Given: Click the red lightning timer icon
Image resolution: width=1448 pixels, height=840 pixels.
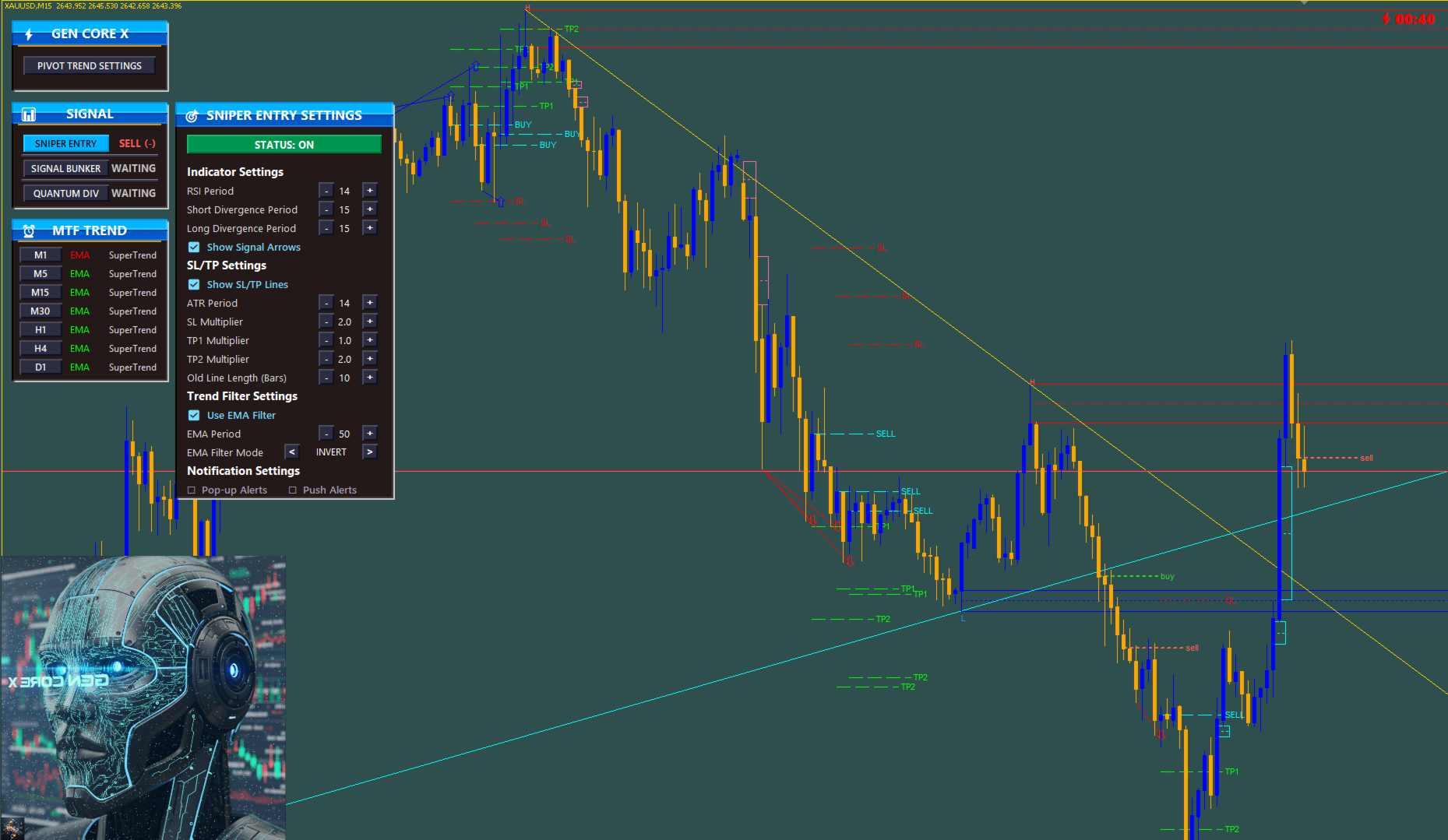Looking at the screenshot, I should [x=1386, y=19].
